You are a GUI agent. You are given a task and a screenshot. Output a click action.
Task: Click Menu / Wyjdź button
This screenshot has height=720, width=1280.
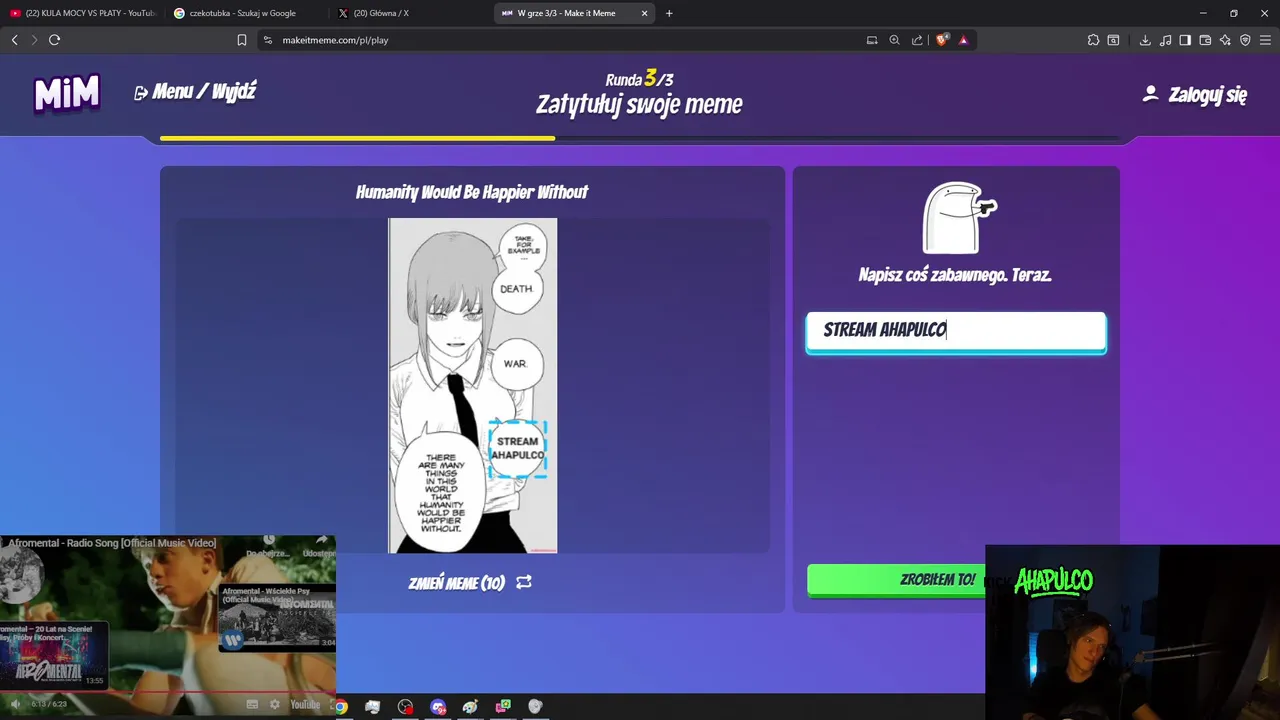195,92
